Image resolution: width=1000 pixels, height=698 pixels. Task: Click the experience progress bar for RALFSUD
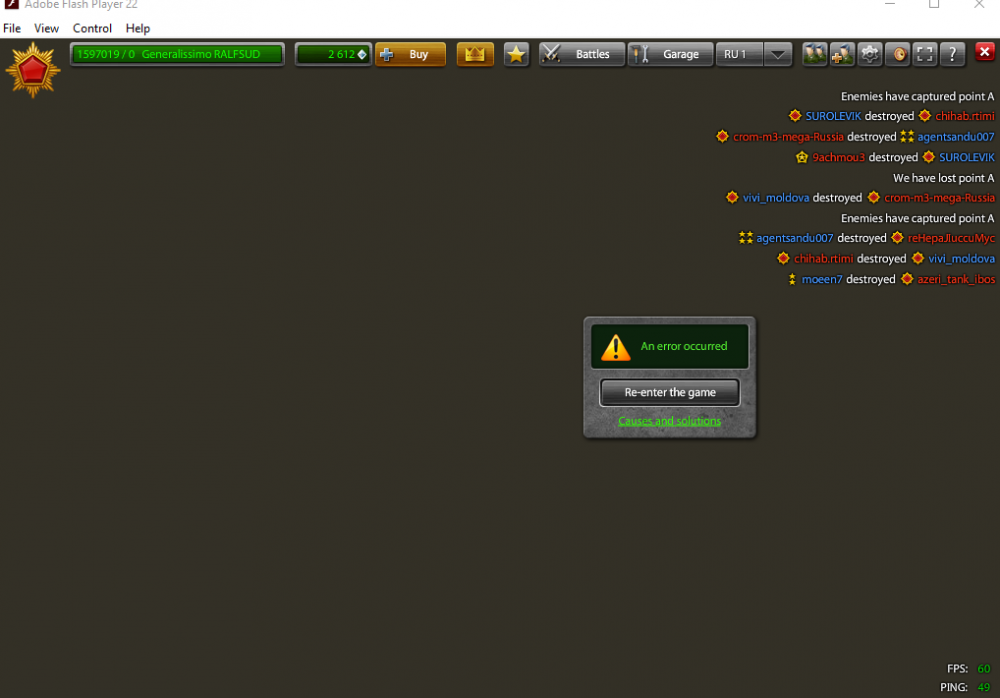click(x=177, y=54)
